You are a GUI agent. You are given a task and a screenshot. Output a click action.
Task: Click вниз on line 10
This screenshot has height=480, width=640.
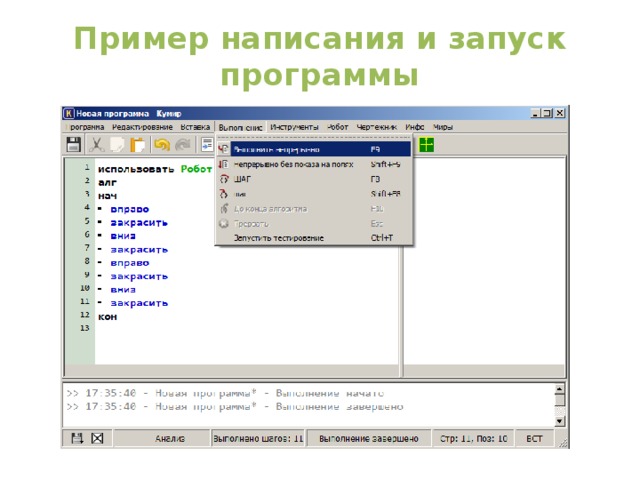point(123,290)
